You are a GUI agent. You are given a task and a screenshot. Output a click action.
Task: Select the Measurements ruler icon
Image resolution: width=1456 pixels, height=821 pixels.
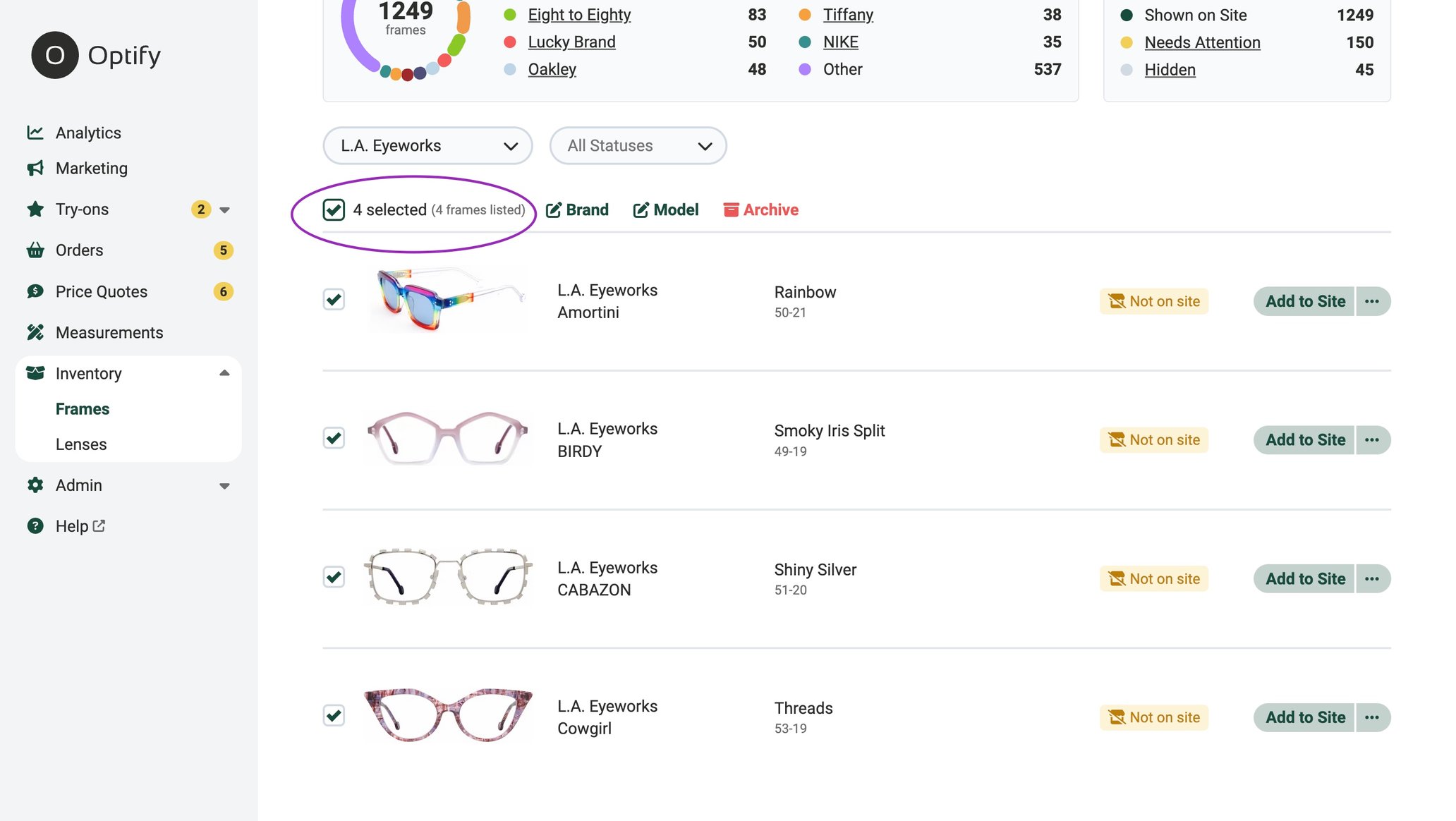[x=35, y=332]
